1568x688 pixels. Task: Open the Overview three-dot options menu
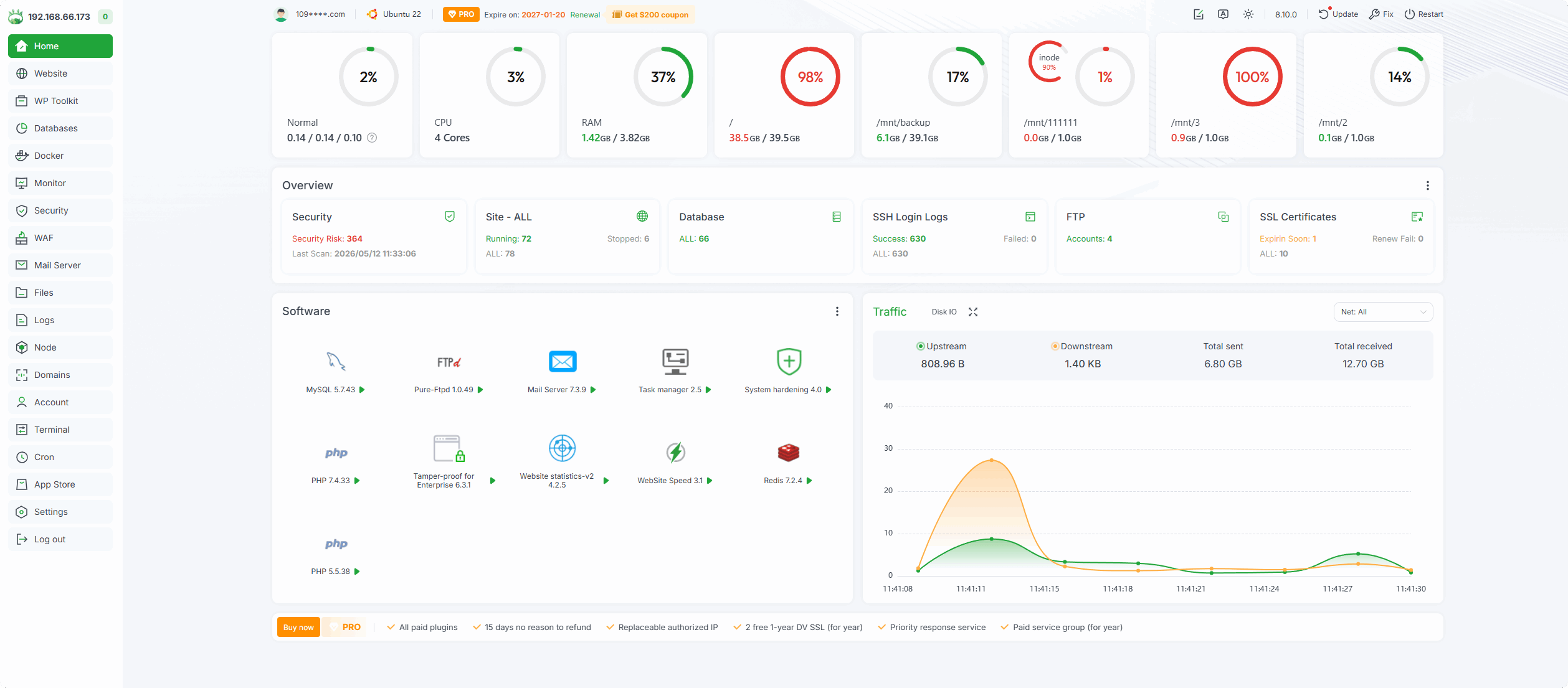click(x=1428, y=186)
